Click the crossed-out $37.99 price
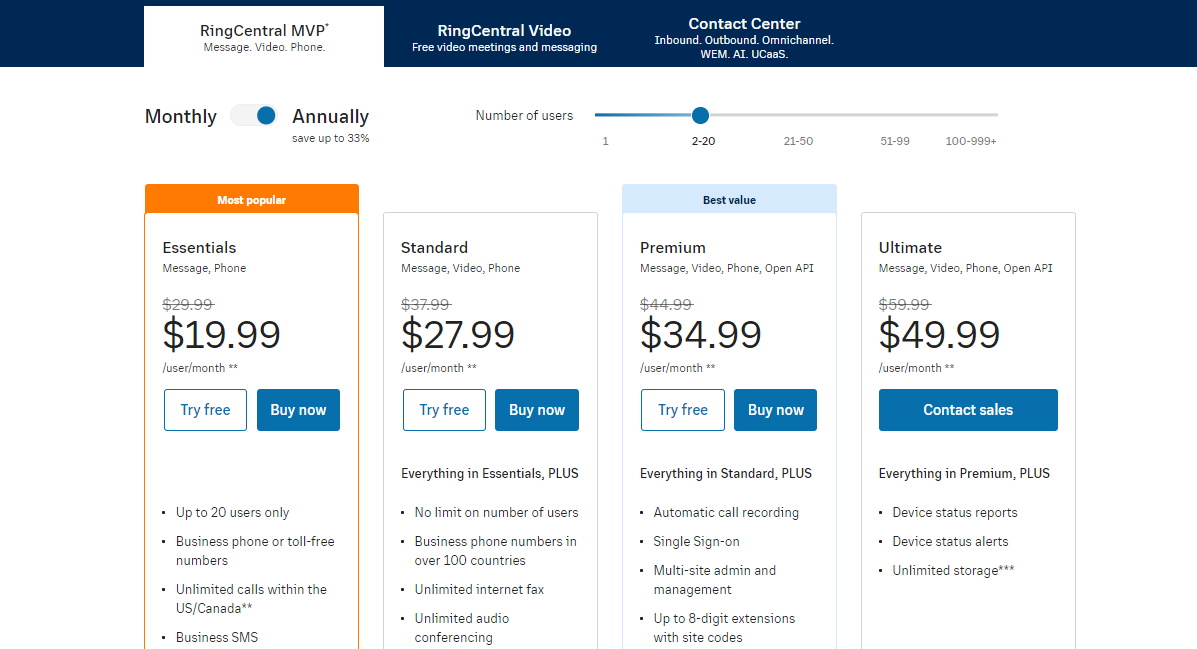 click(x=426, y=305)
